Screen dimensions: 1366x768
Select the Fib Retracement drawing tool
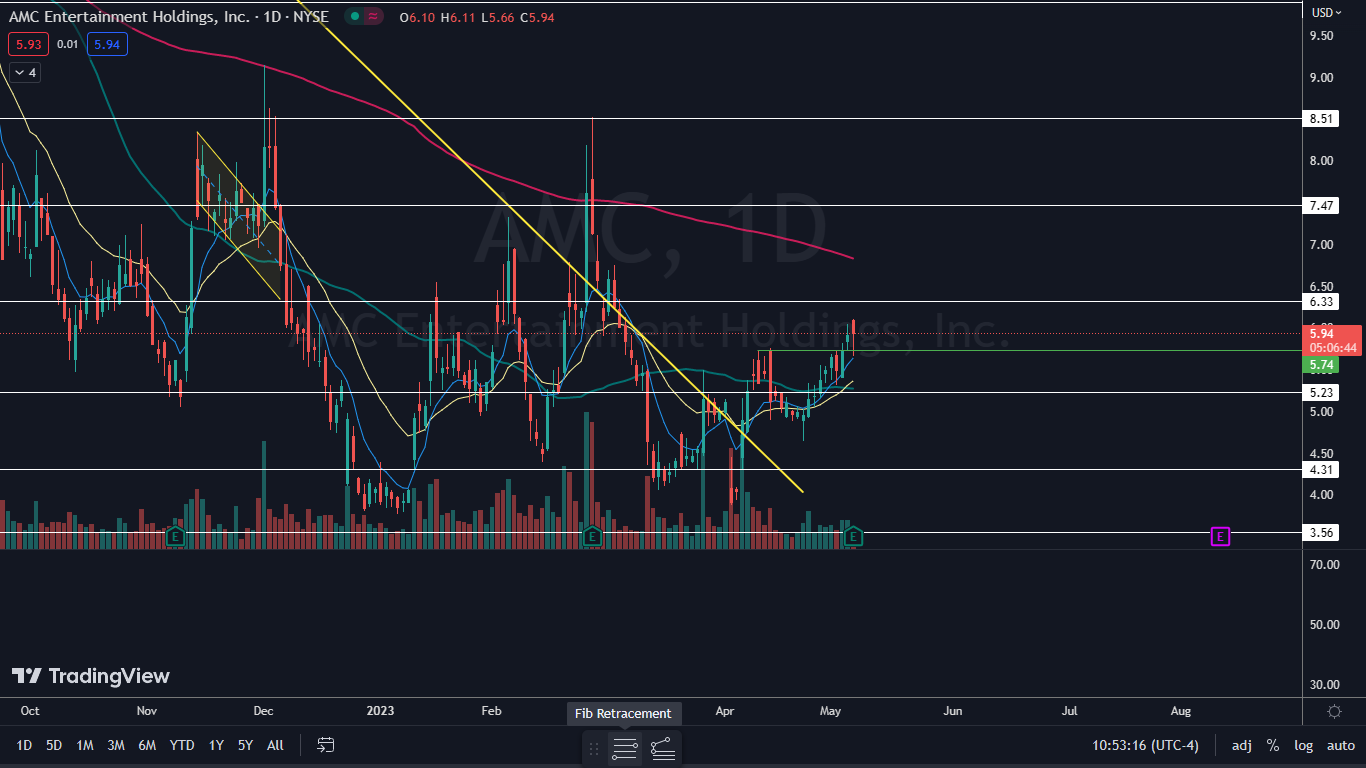(625, 747)
